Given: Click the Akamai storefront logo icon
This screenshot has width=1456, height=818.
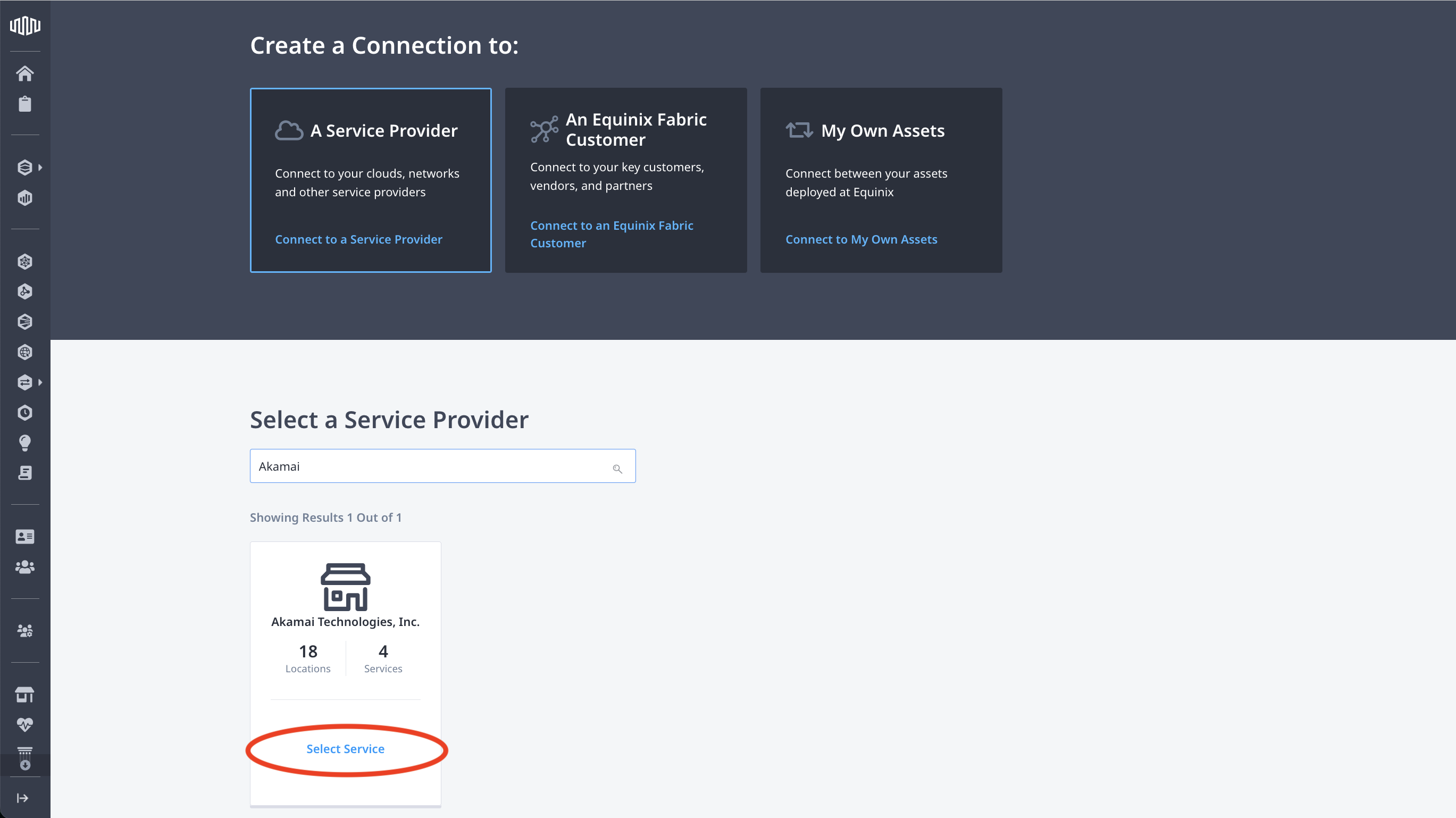Looking at the screenshot, I should [345, 587].
